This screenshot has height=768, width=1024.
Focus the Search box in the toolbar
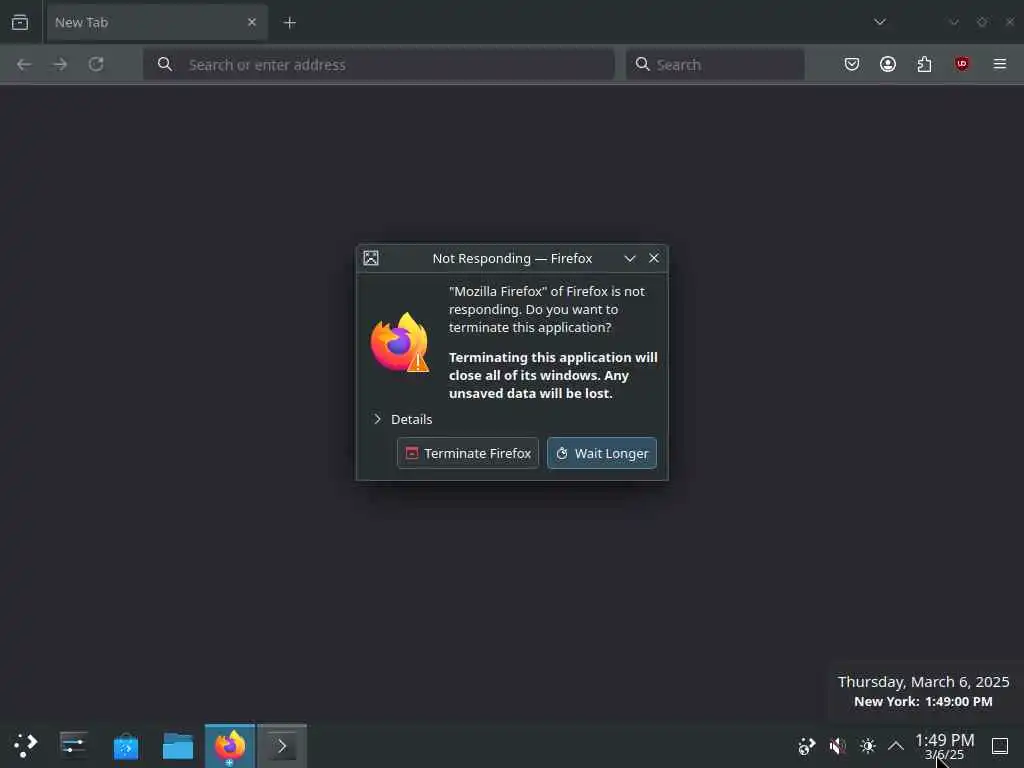[715, 64]
